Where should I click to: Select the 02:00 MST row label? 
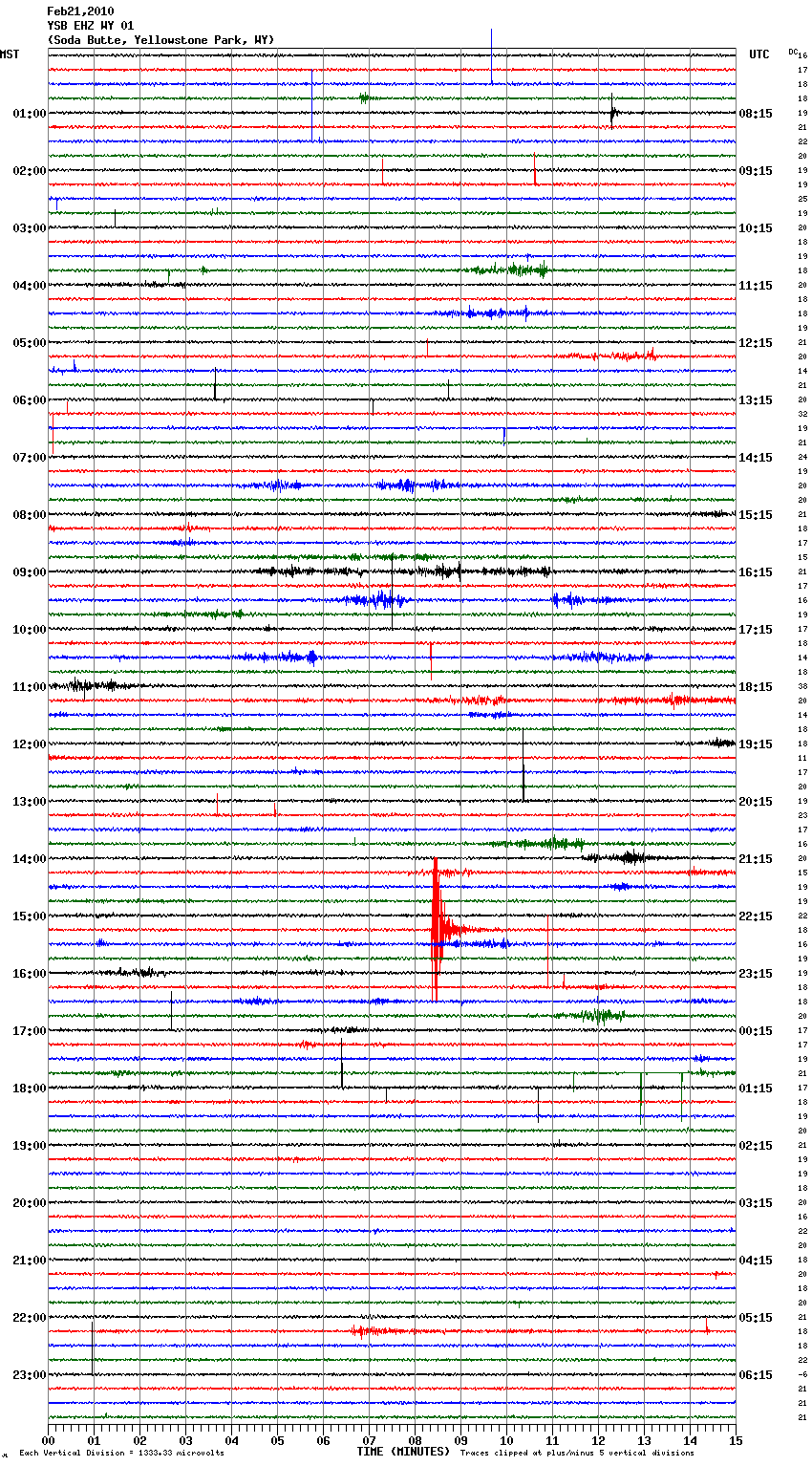coord(29,171)
